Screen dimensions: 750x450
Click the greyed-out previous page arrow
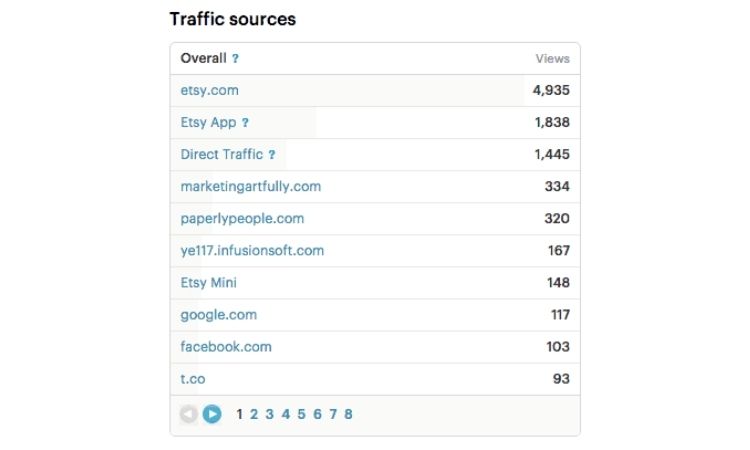[188, 414]
